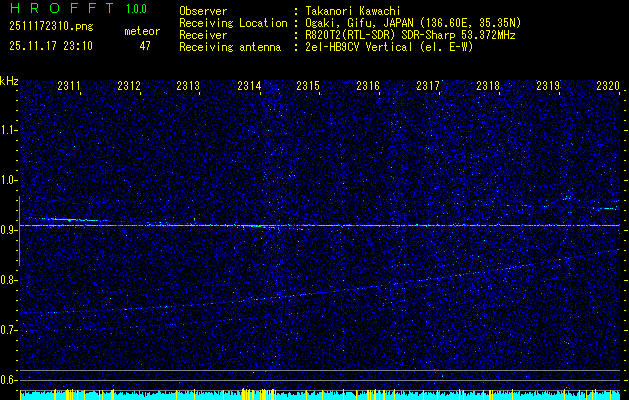The height and width of the screenshot is (400, 629).
Task: Click the 2317 time marker
Action: (x=428, y=87)
